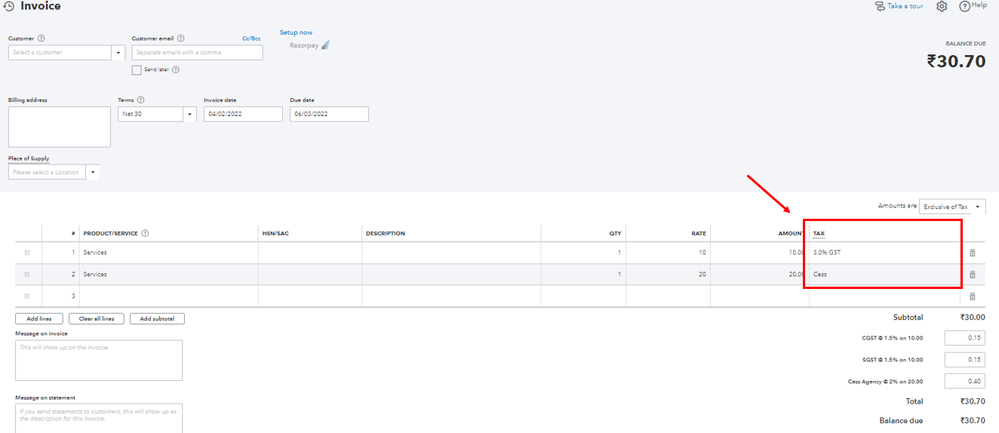Expand the Customer dropdown arrow

pyautogui.click(x=119, y=53)
